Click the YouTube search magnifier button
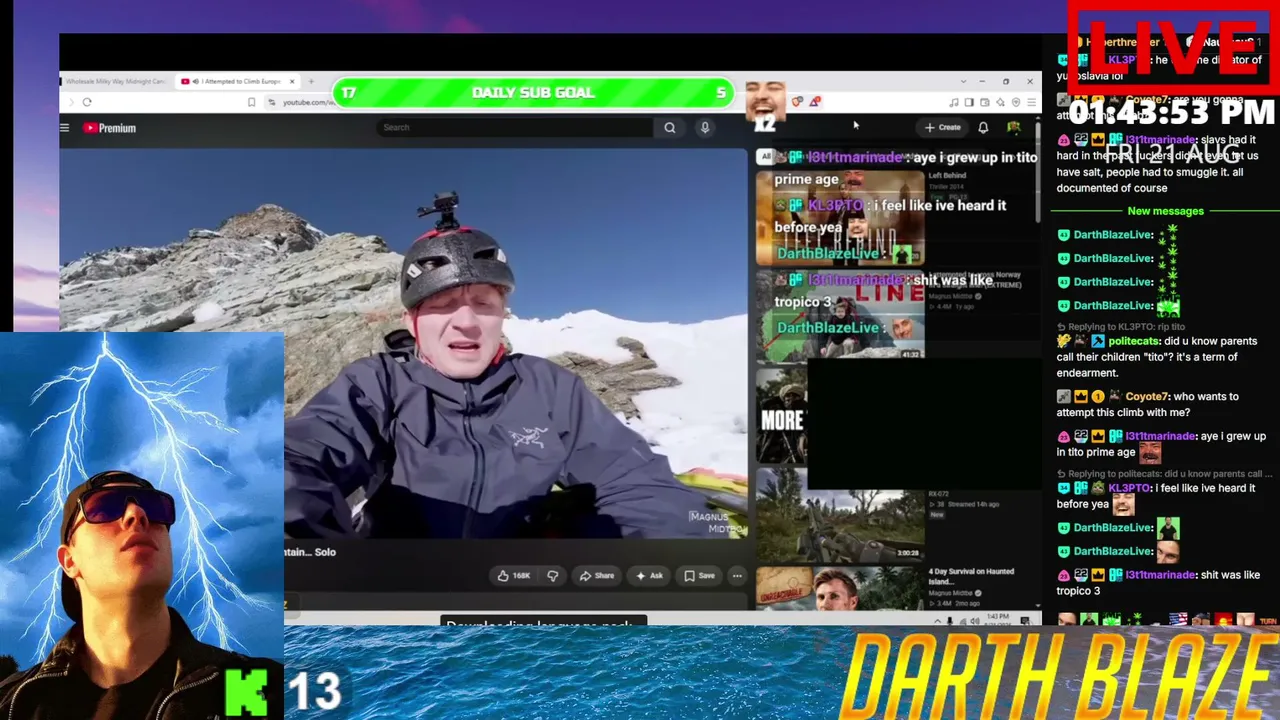1280x720 pixels. (x=670, y=128)
